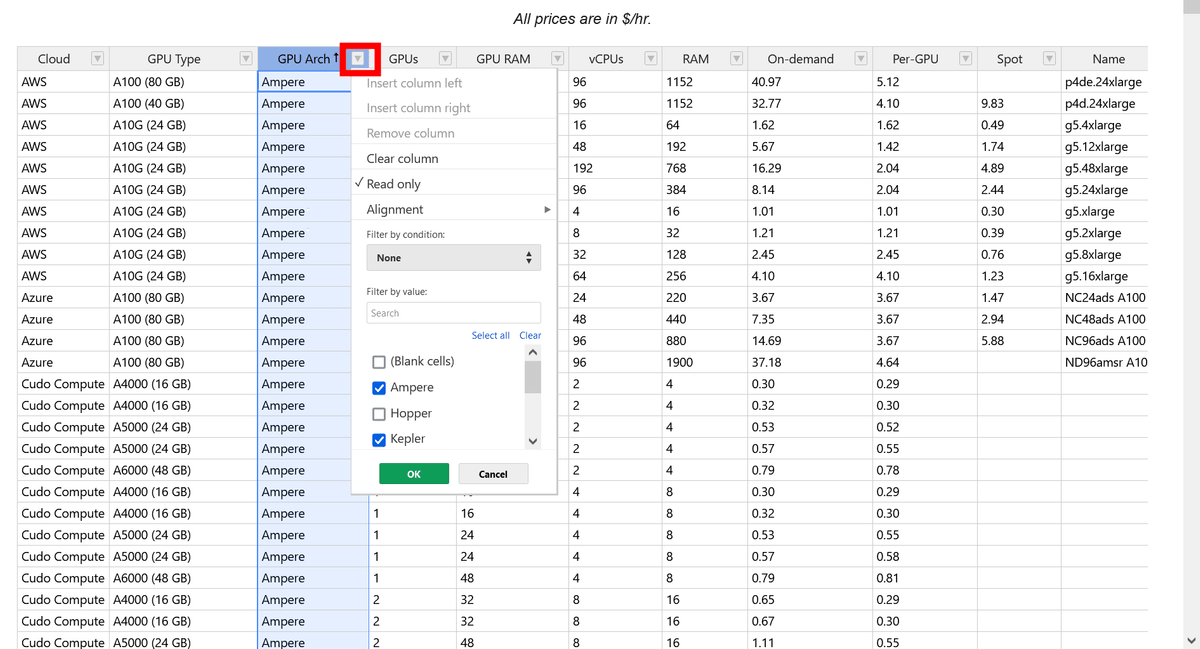This screenshot has height=649, width=1200.
Task: Click the filter value Search field
Action: click(x=454, y=313)
